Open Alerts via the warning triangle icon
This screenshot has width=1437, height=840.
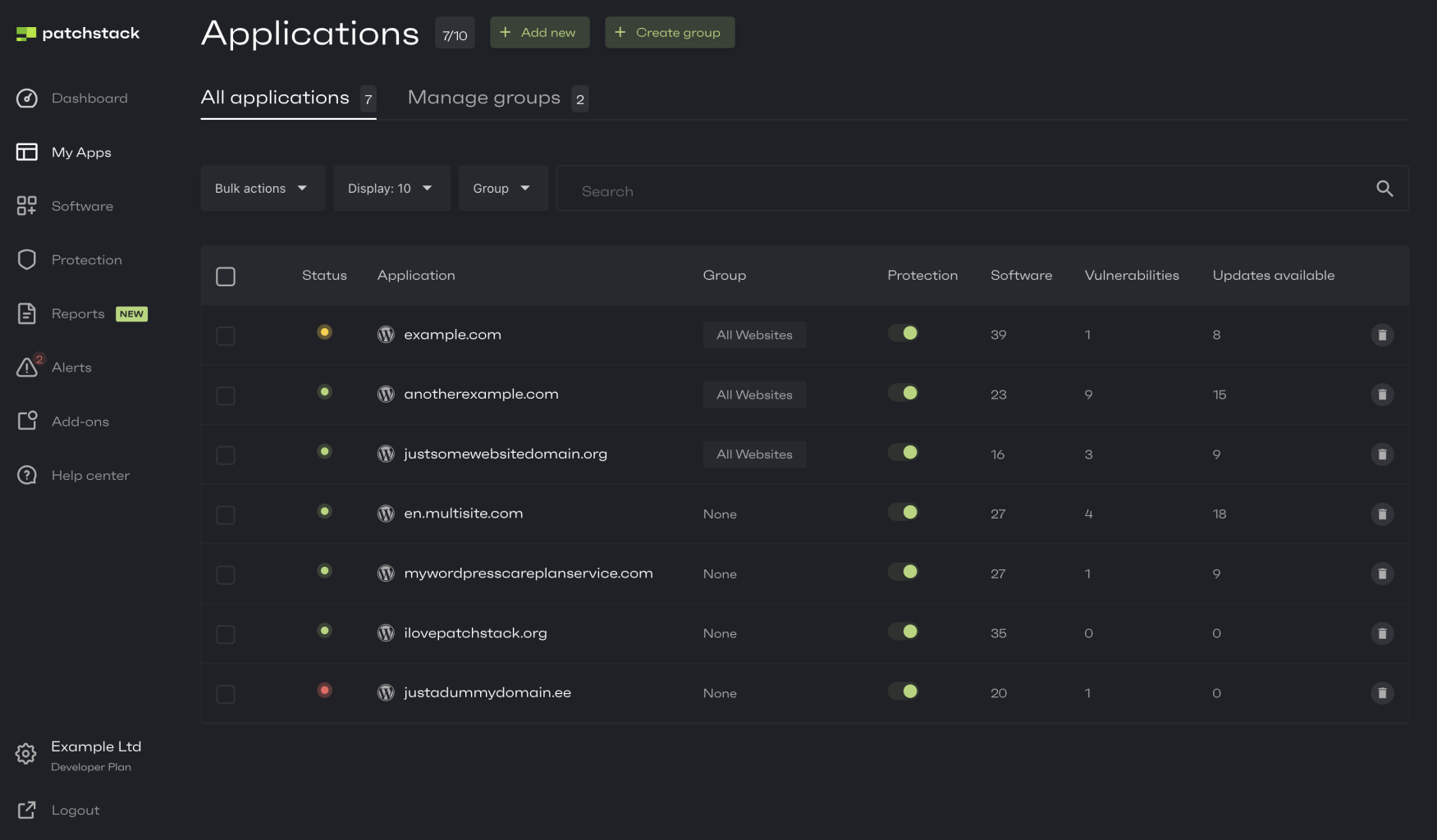pos(27,367)
